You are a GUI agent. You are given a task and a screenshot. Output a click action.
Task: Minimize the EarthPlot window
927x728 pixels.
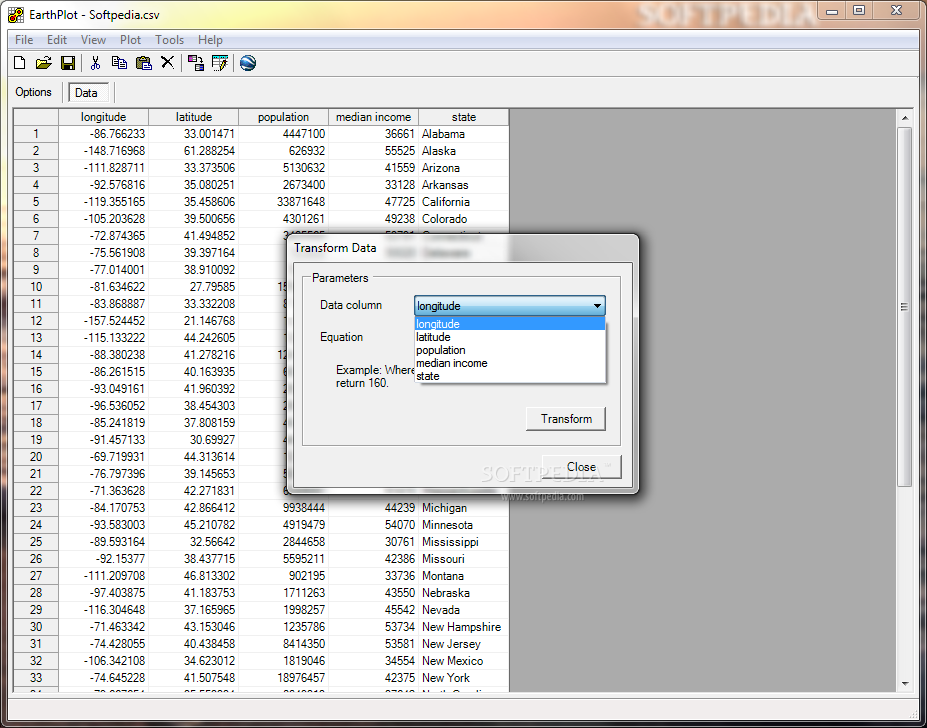pyautogui.click(x=832, y=11)
